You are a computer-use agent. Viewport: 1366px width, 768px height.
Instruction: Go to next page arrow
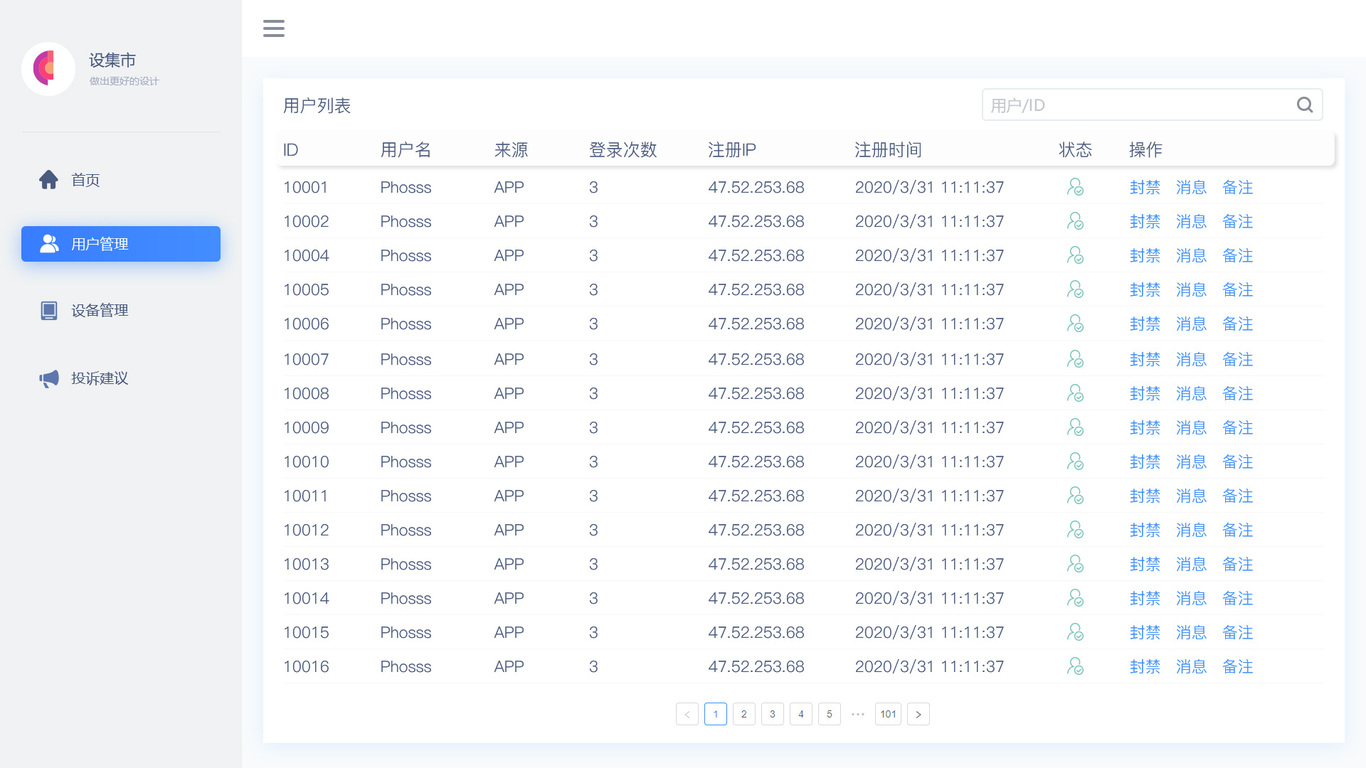(919, 714)
